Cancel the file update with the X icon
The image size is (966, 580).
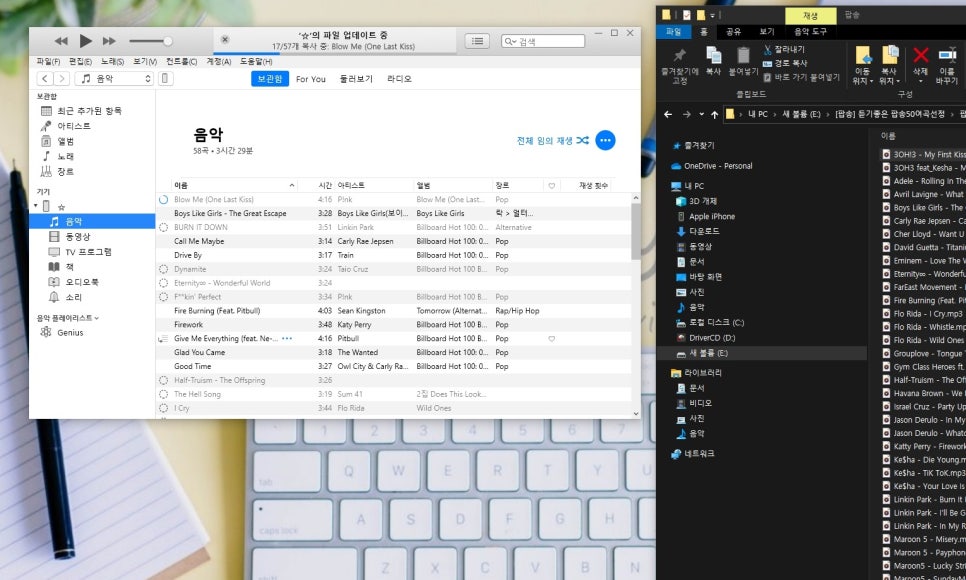pyautogui.click(x=225, y=39)
